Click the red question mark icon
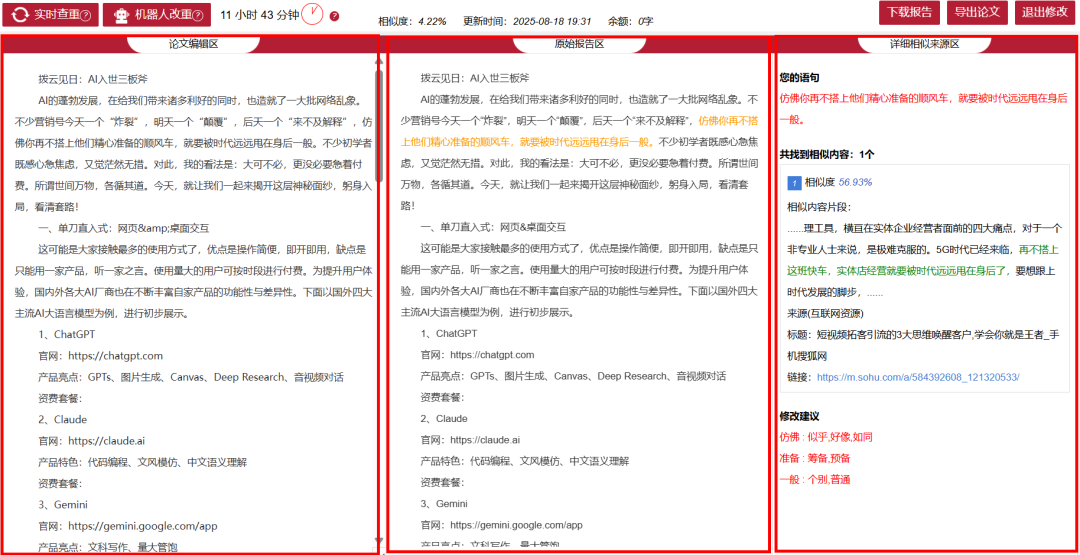The width and height of the screenshot is (1080, 555). [x=334, y=16]
